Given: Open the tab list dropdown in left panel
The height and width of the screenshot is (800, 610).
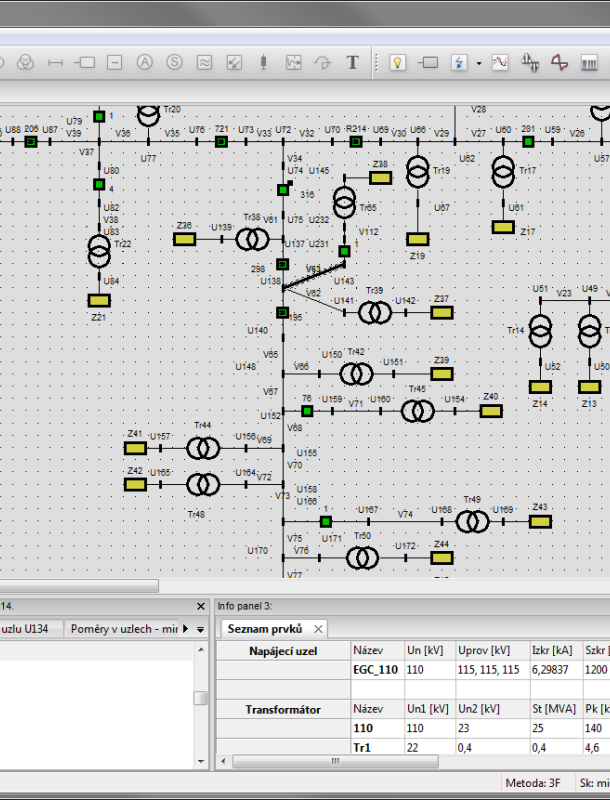Looking at the screenshot, I should 200,630.
